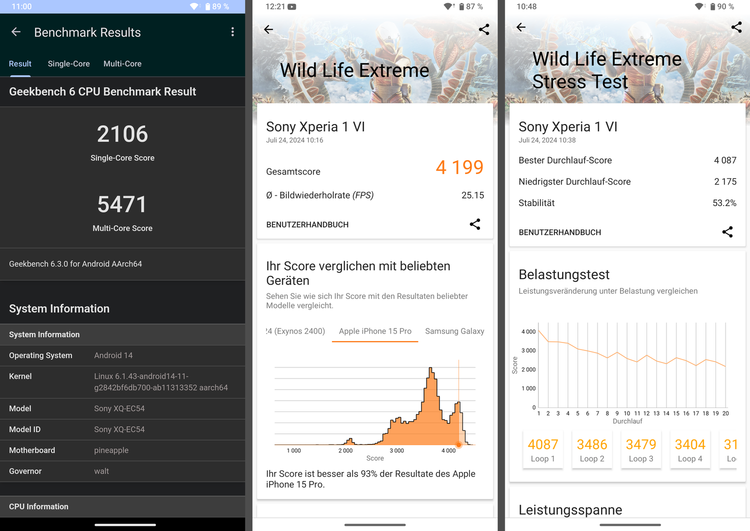Tap share icon in Stress Test result card
750x531 pixels.
click(727, 232)
